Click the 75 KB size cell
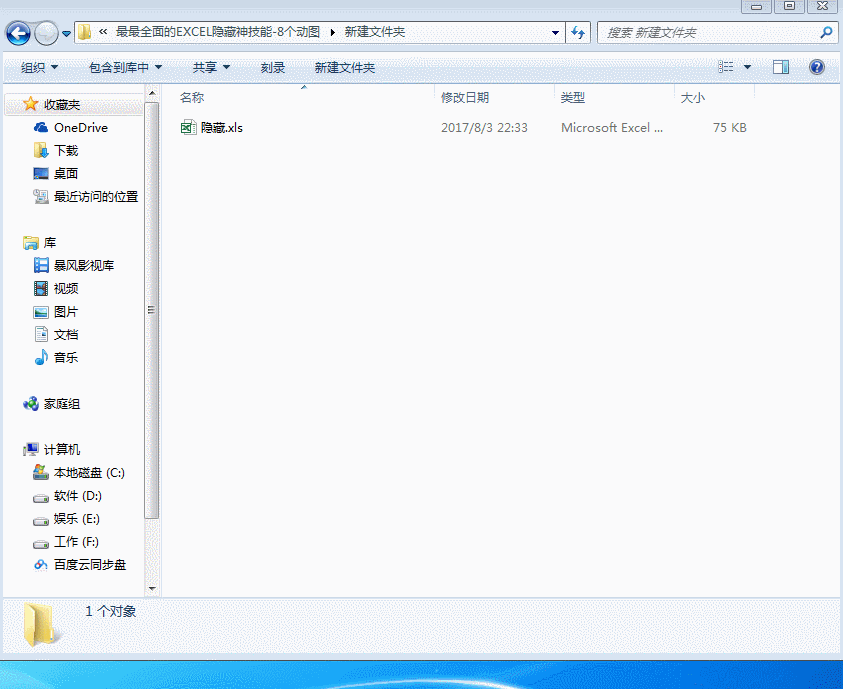The width and height of the screenshot is (843, 689). pyautogui.click(x=730, y=127)
